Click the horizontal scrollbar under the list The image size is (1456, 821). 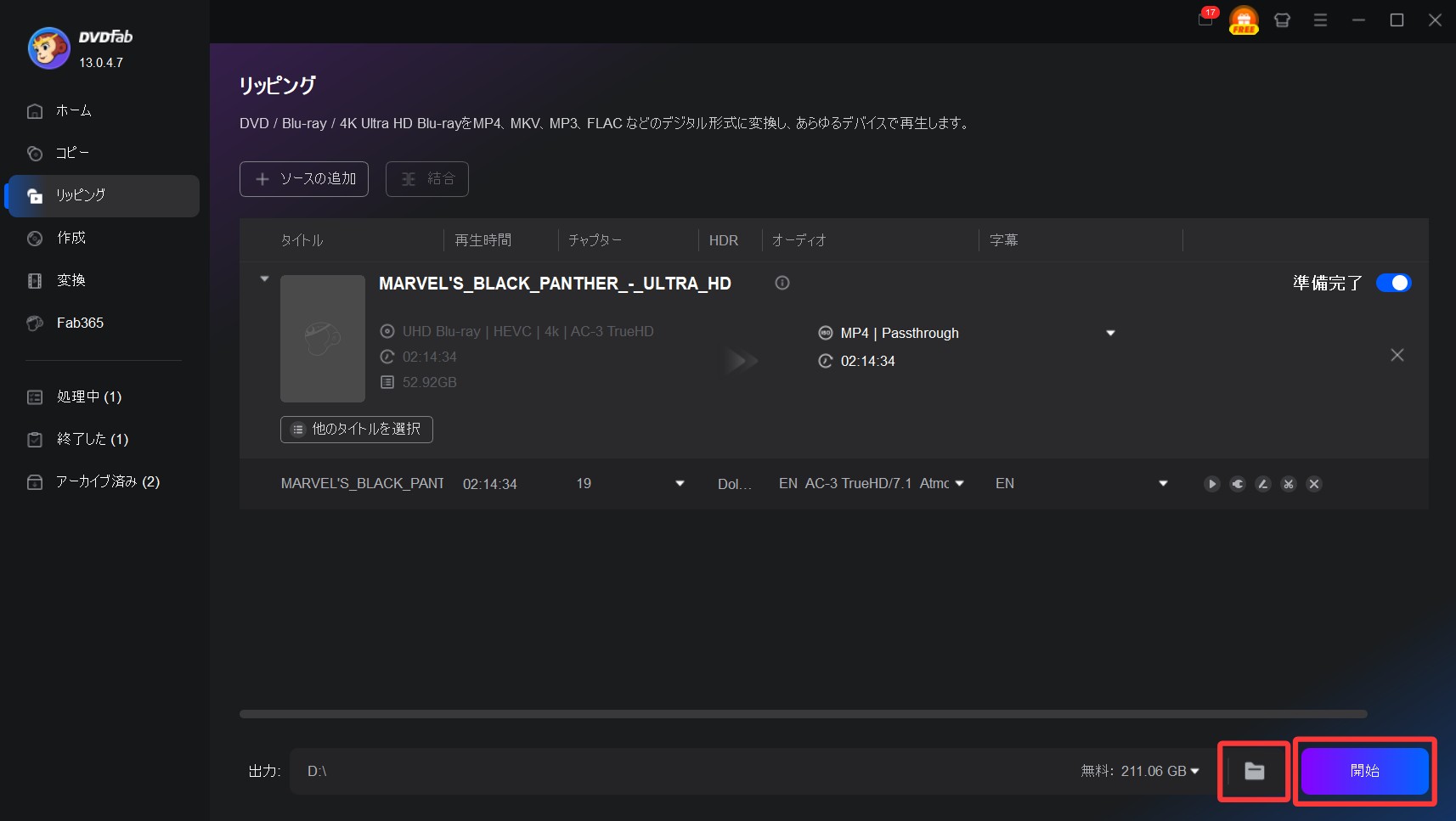803,714
